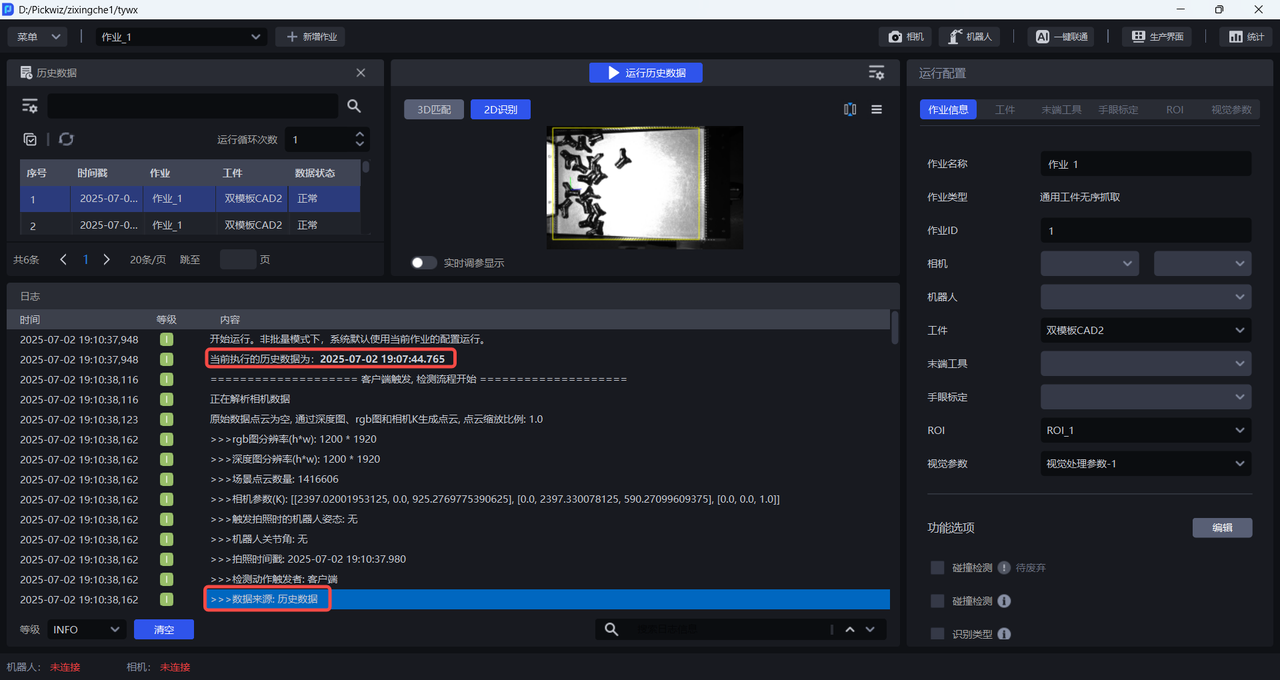Click the 作业名称 input field
1280x680 pixels.
click(x=1145, y=164)
